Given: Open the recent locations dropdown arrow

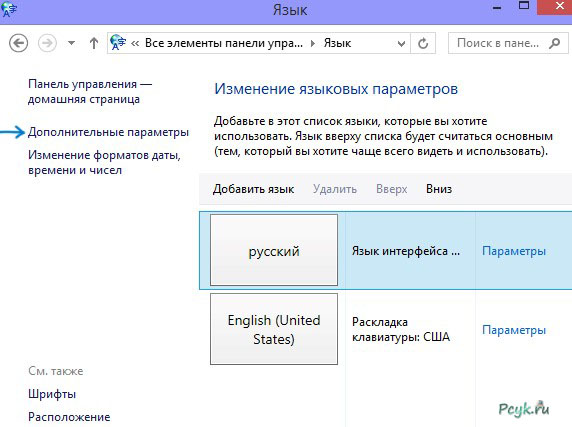Looking at the screenshot, I should point(72,43).
